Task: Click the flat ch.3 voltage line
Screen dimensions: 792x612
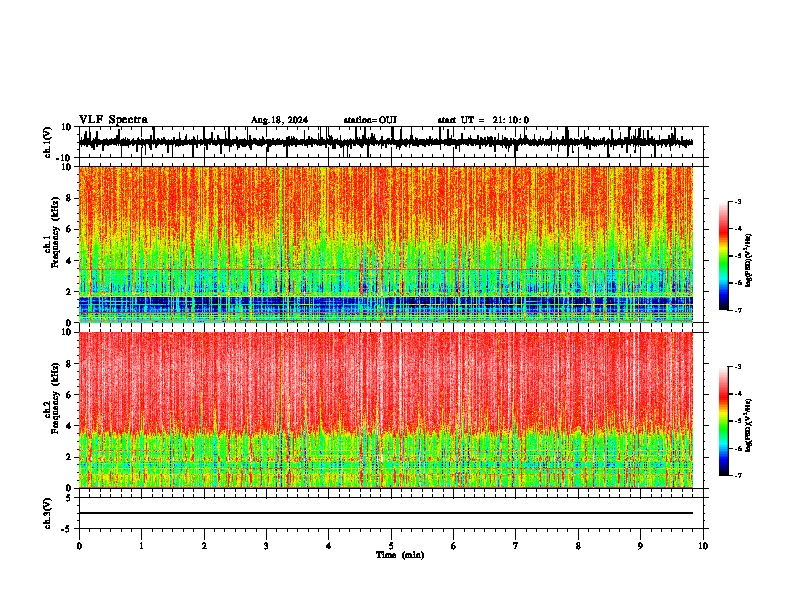Action: pyautogui.click(x=385, y=513)
